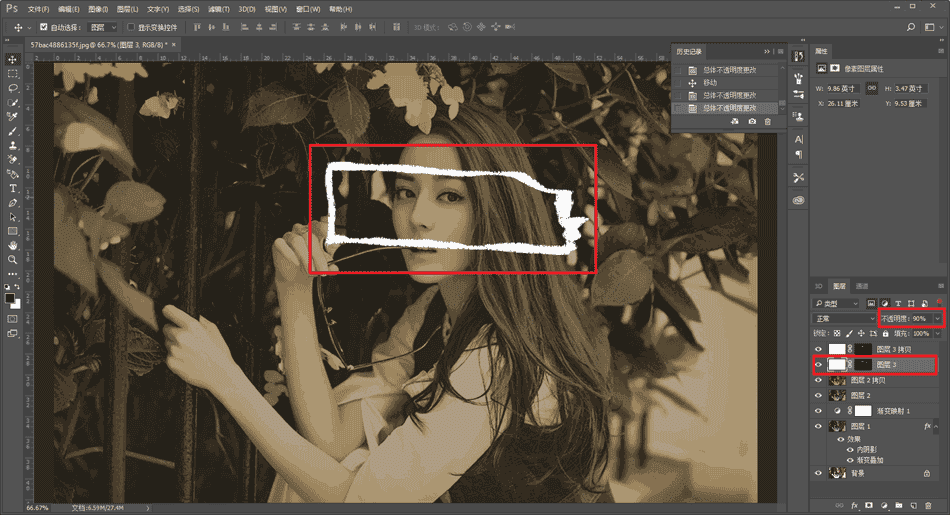Viewport: 950px width, 515px height.
Task: Open the 滤镜(T) menu
Action: [218, 8]
